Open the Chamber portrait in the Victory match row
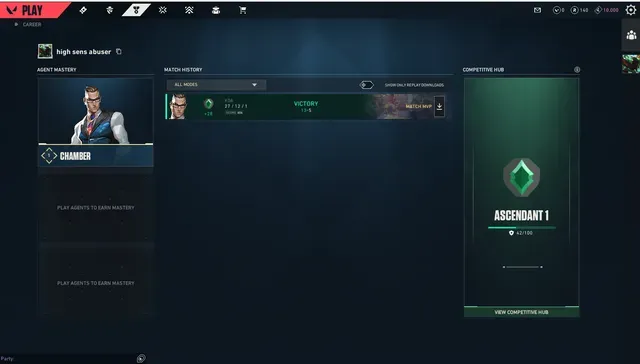Viewport: 640px width, 364px height. point(178,107)
